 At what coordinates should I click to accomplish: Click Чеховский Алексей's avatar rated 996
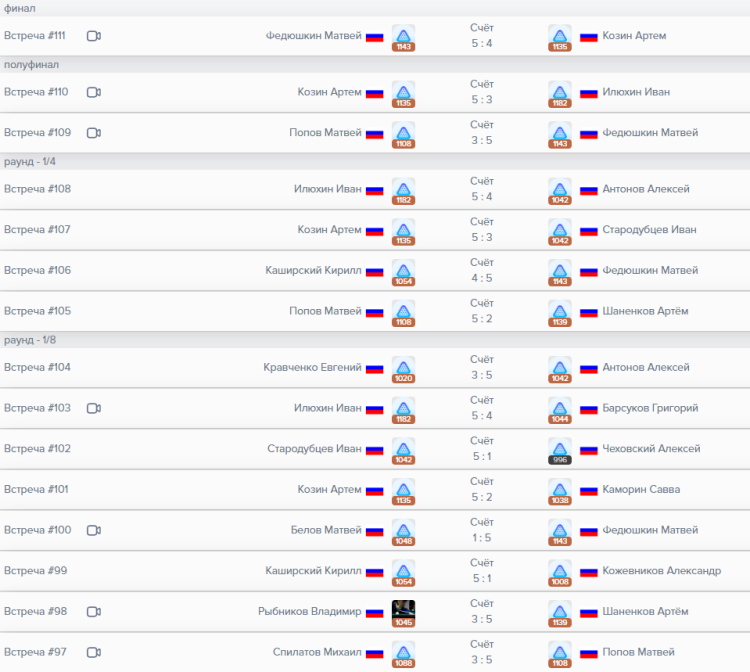[560, 448]
